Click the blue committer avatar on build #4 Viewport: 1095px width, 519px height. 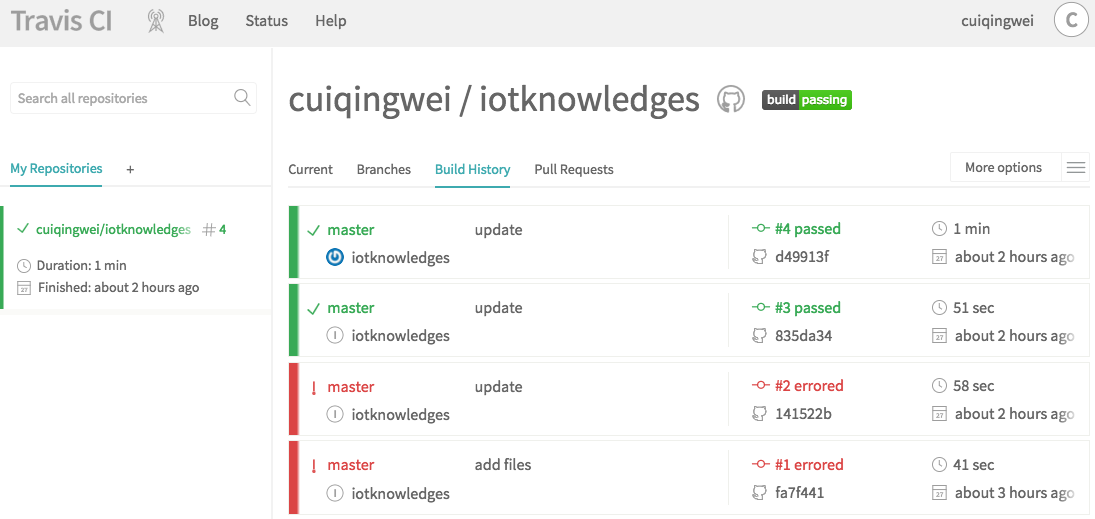(335, 257)
